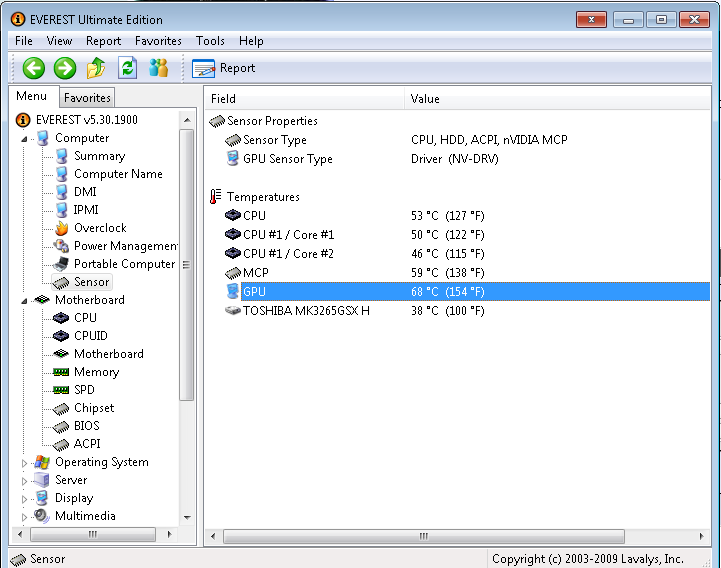Select the MCP temperature row

458,273
